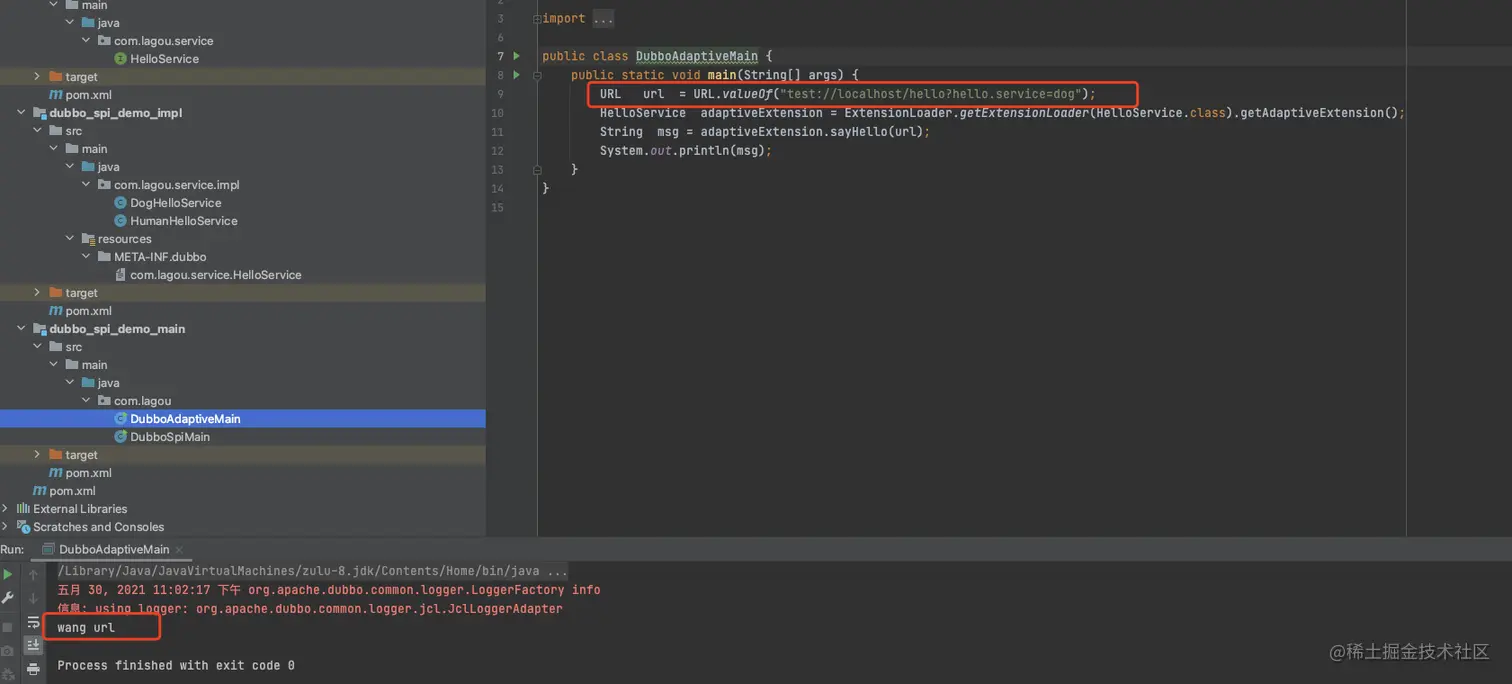Click the META-INF.dubbo folder icon
This screenshot has width=1512, height=684.
(104, 257)
